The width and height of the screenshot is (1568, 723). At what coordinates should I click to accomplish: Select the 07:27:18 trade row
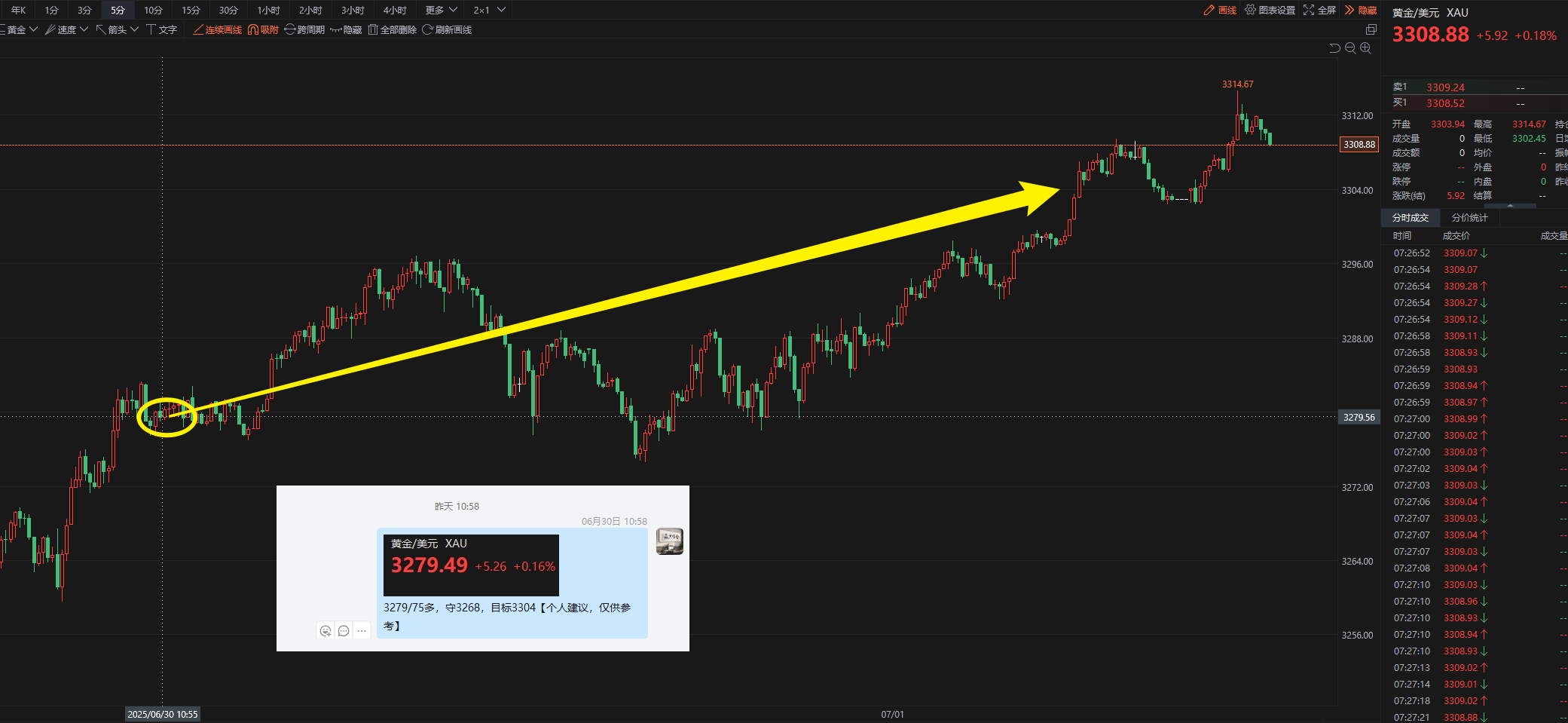click(1475, 701)
